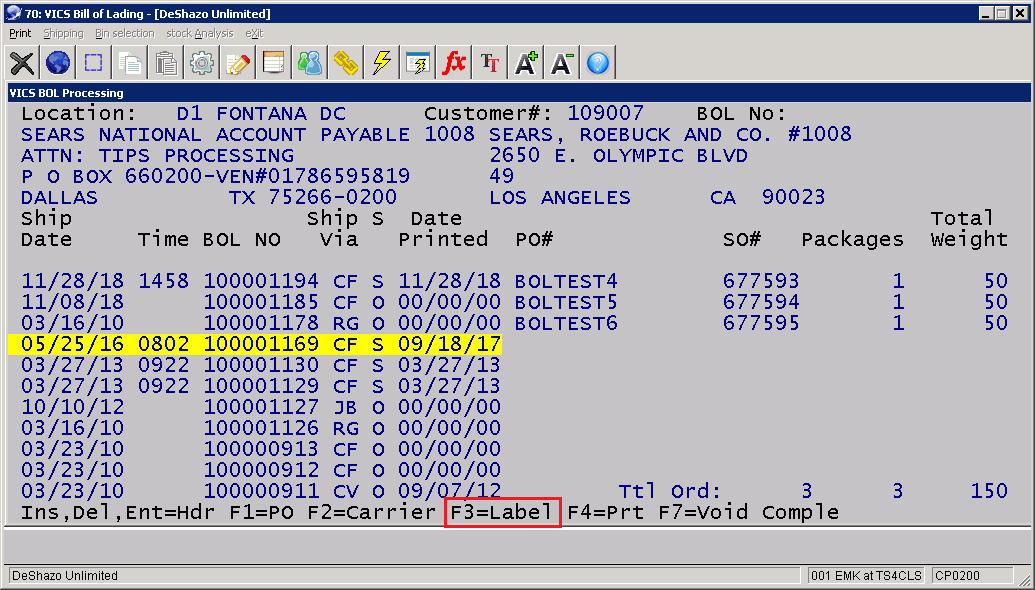The height and width of the screenshot is (590, 1035).
Task: Click the paste clipboard toolbar icon
Action: 166,63
